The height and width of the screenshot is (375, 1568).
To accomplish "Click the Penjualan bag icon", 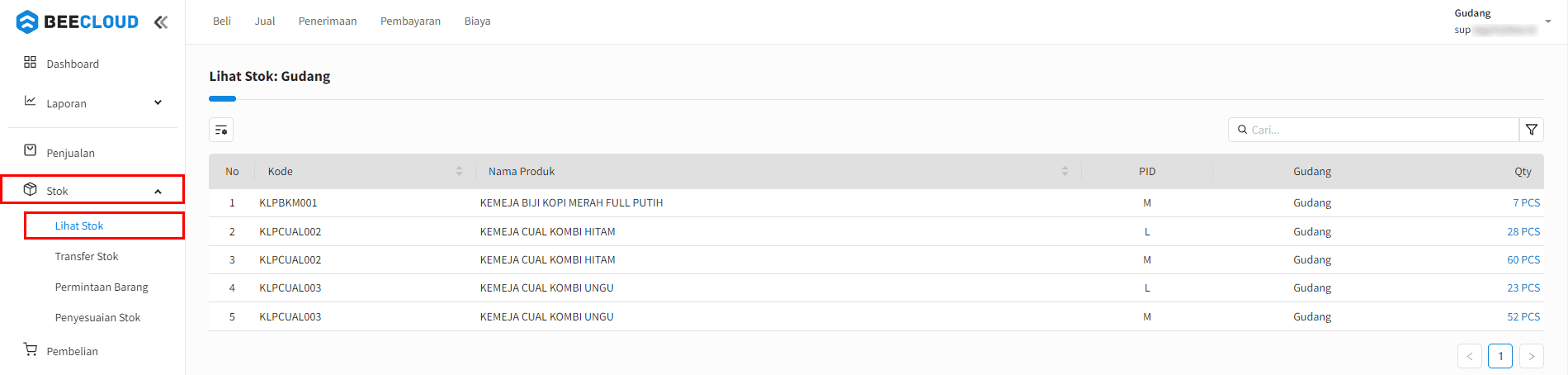I will (x=31, y=150).
